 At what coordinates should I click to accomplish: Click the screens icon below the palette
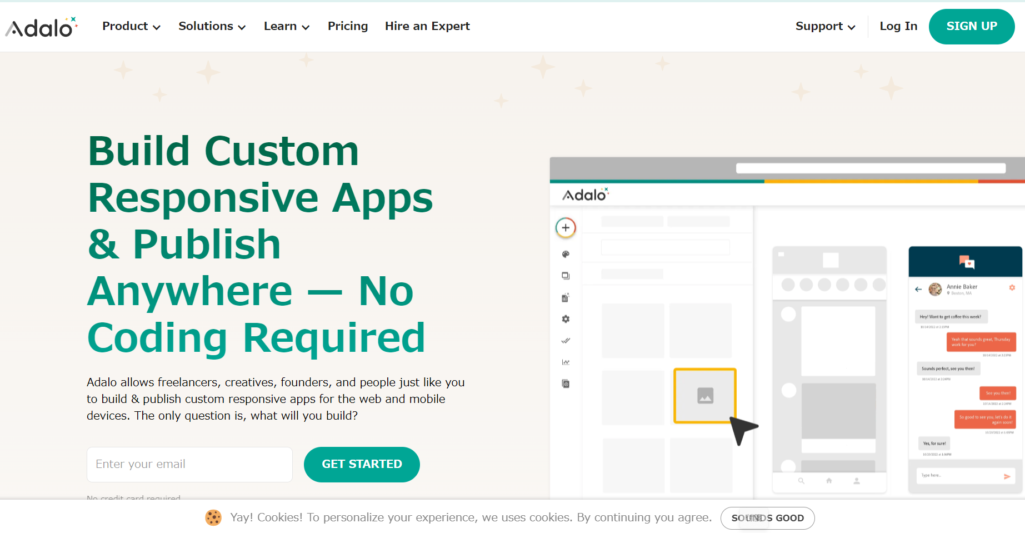tap(565, 276)
